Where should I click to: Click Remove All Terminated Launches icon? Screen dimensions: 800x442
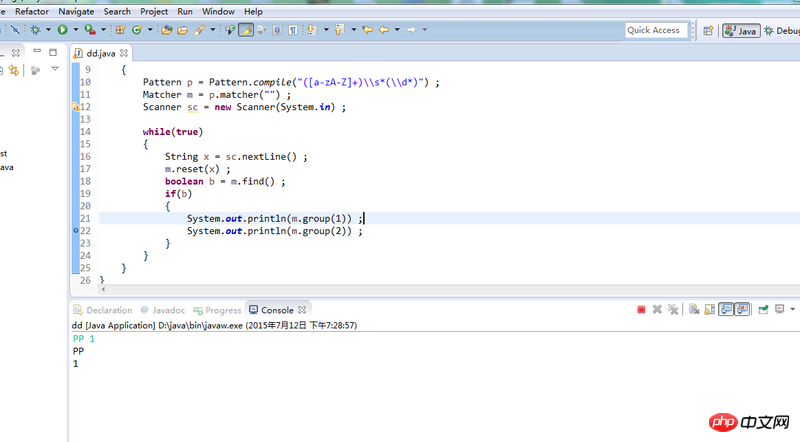click(673, 309)
